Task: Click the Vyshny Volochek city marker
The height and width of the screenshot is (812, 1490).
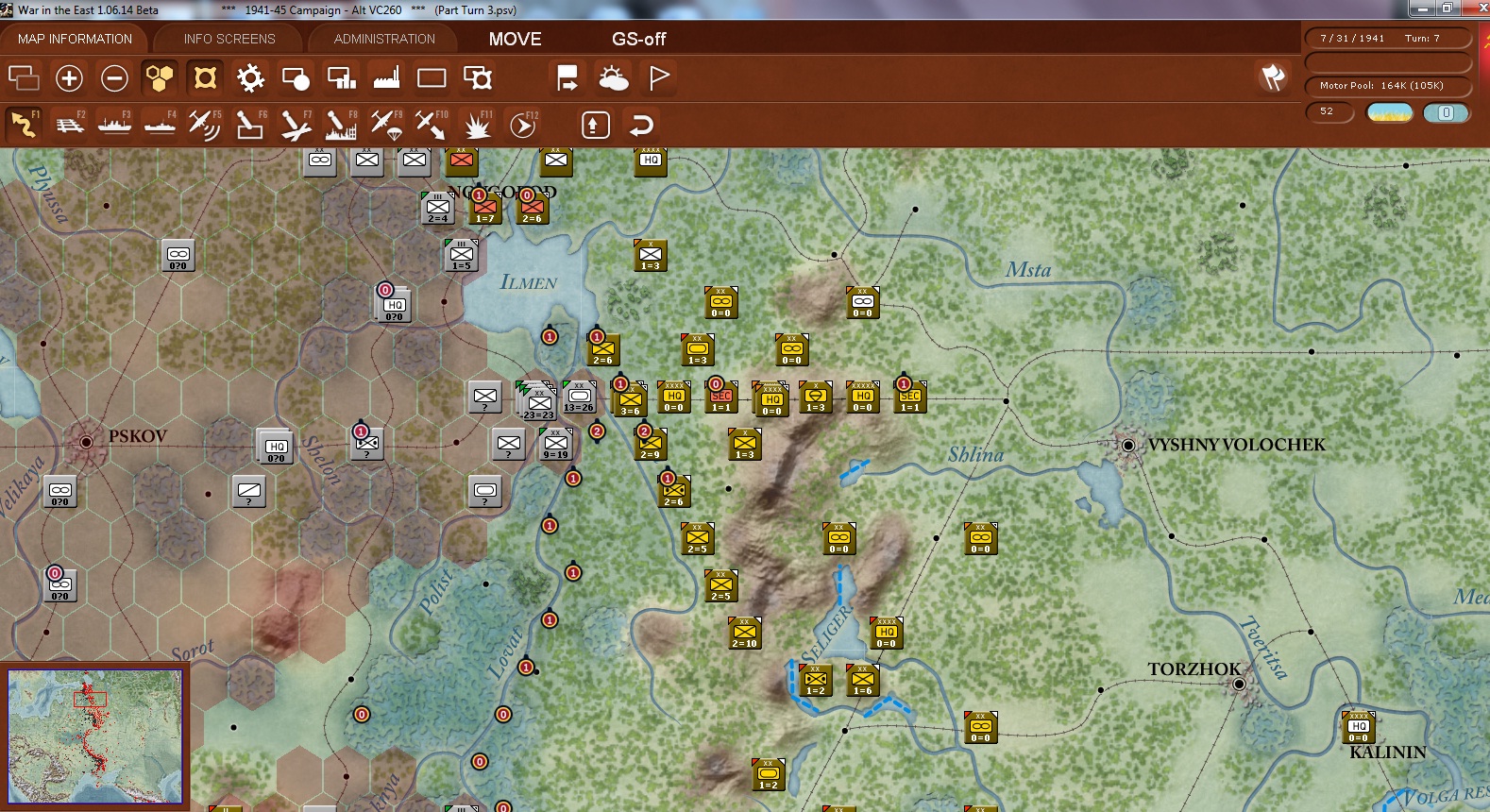Action: [1128, 445]
